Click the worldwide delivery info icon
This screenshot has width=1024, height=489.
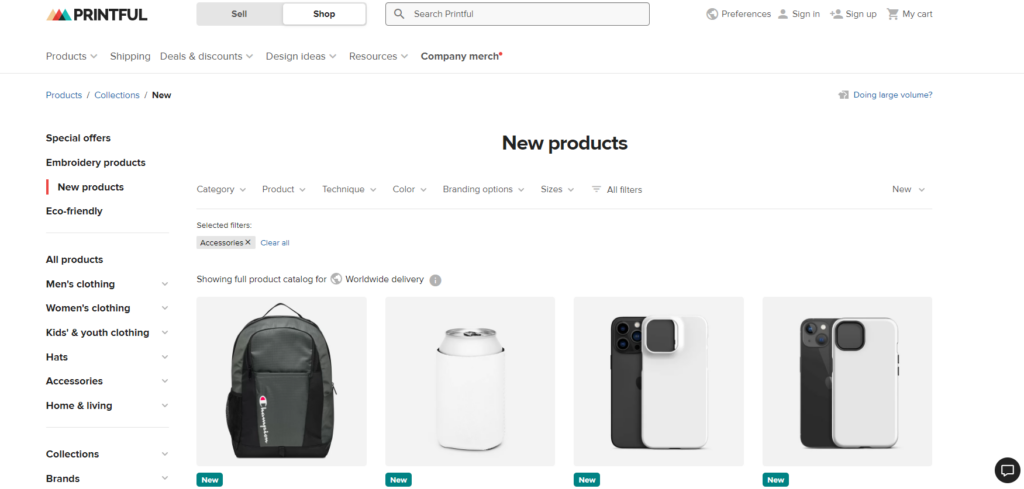coord(436,280)
